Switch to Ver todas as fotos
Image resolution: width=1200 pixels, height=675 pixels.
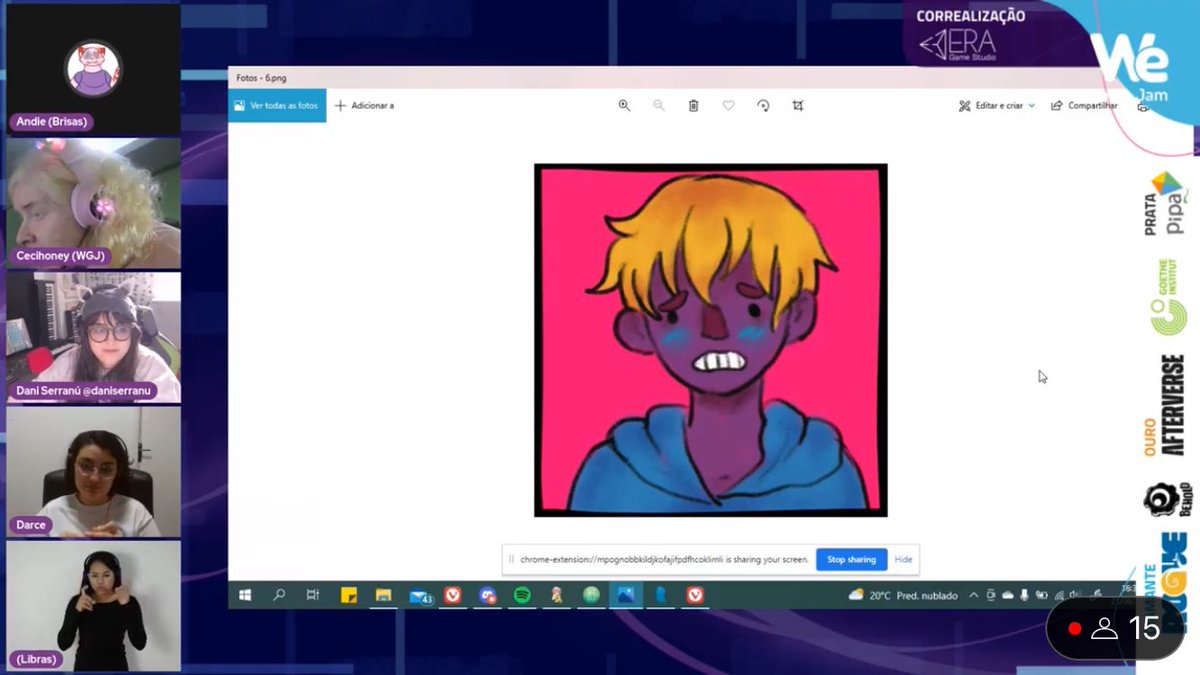[275, 104]
